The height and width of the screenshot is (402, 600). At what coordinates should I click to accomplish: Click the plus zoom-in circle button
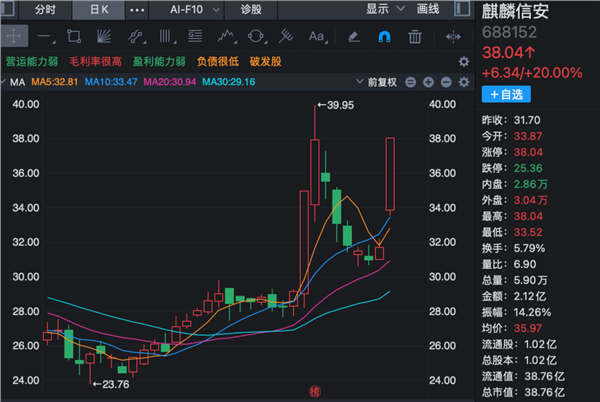[x=428, y=82]
